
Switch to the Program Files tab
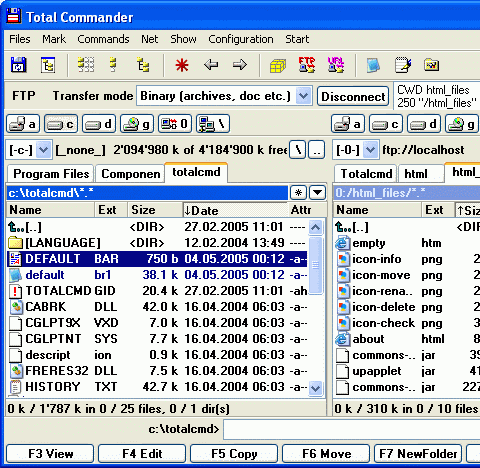click(51, 174)
